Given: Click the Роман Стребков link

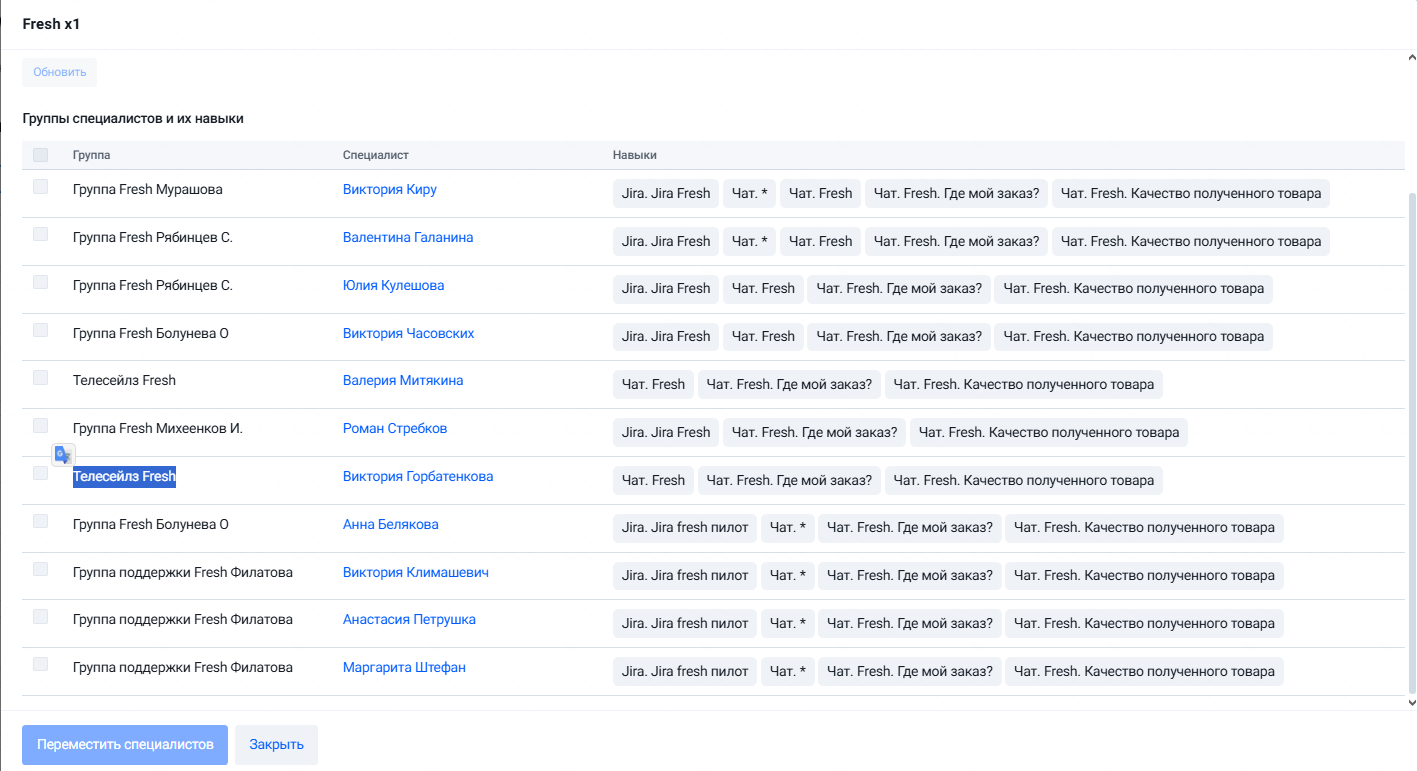Looking at the screenshot, I should tap(395, 428).
